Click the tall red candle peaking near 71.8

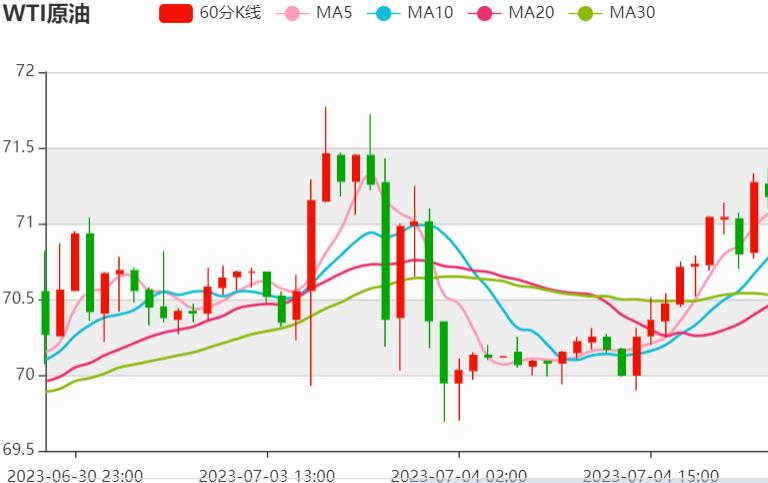[326, 177]
